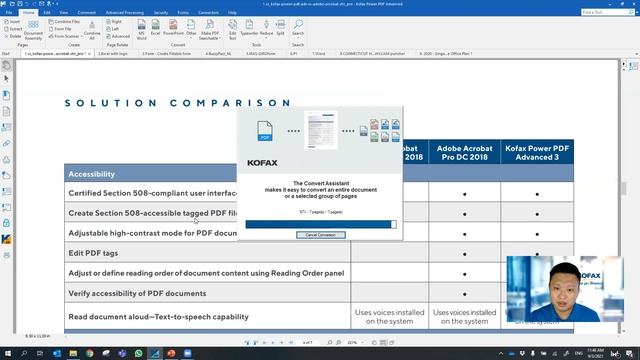Open From Scanner dropdown
The image size is (640, 360).
point(65,36)
